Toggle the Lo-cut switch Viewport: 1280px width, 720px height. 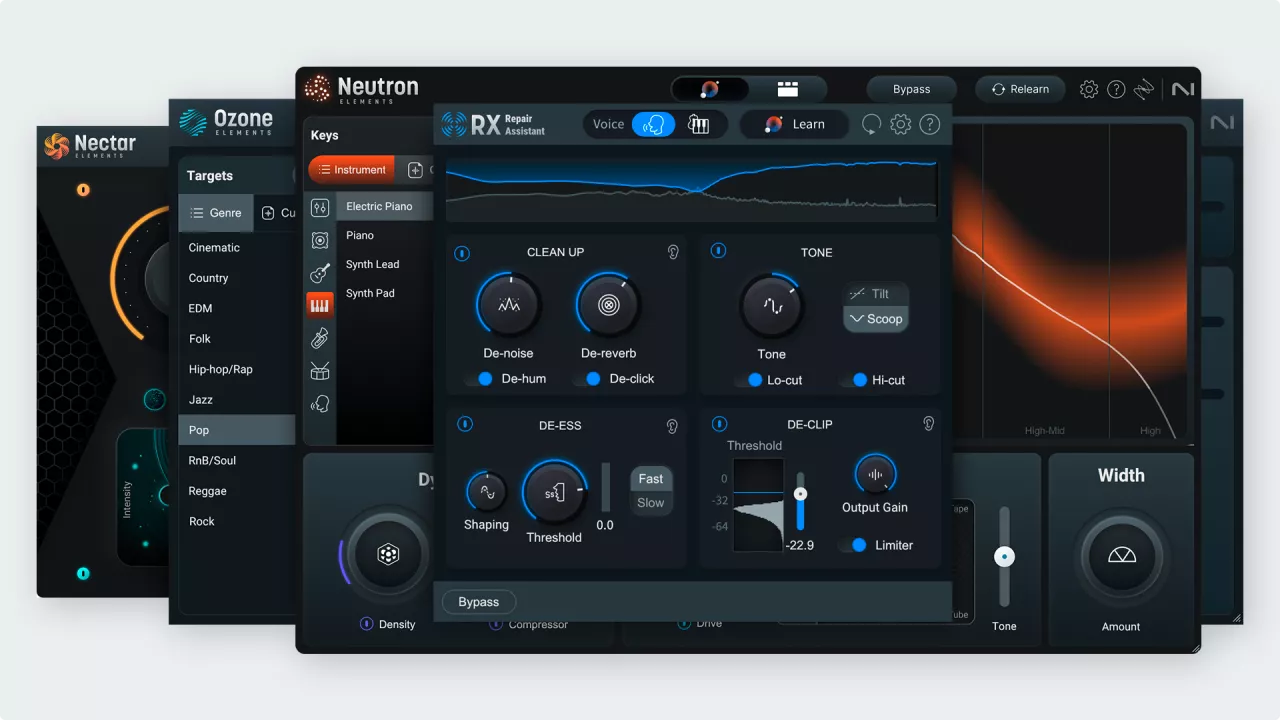coord(751,380)
